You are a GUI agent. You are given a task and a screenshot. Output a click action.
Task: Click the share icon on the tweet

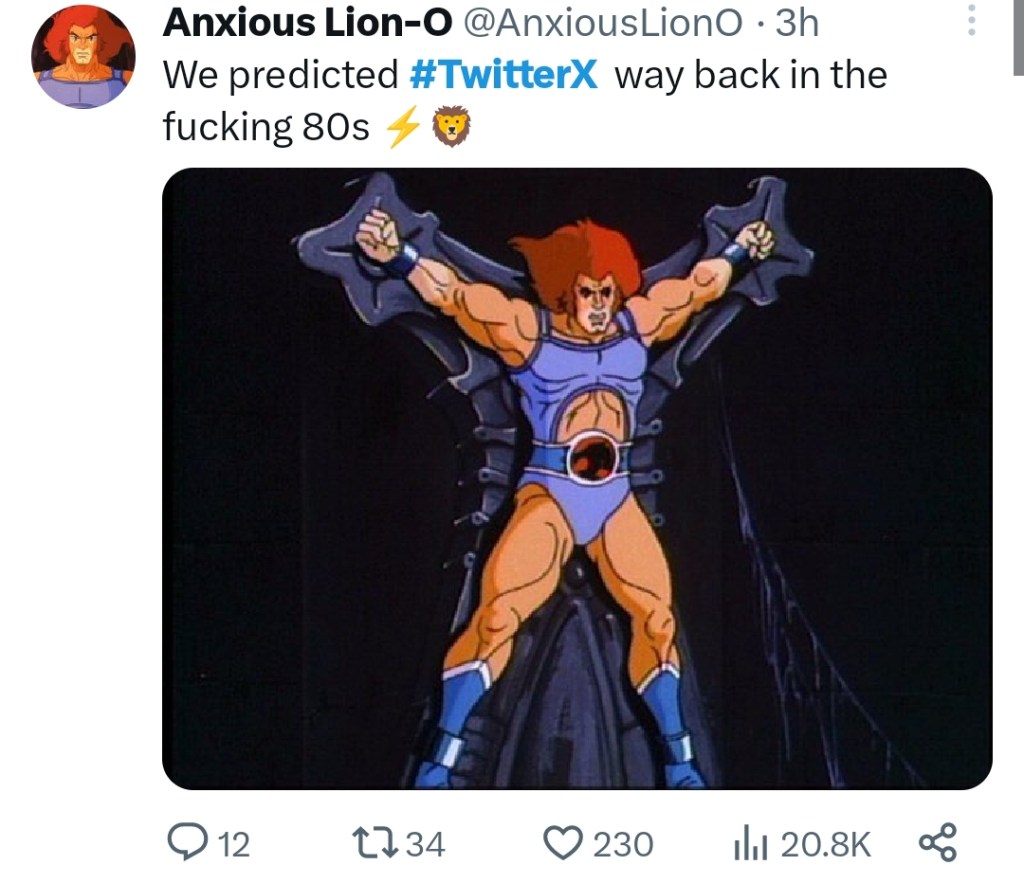[x=937, y=842]
